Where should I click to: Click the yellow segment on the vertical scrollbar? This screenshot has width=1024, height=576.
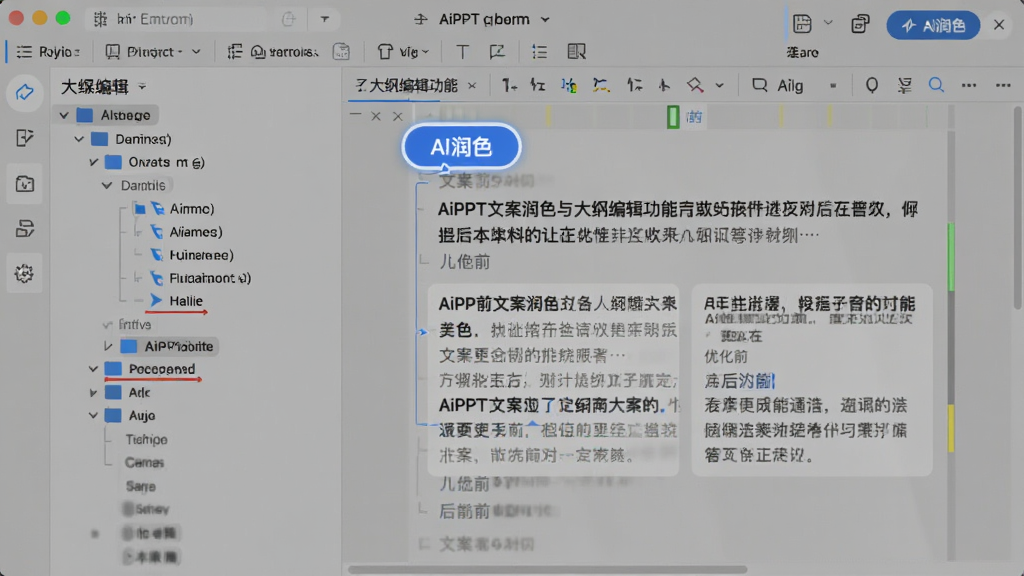click(x=951, y=428)
